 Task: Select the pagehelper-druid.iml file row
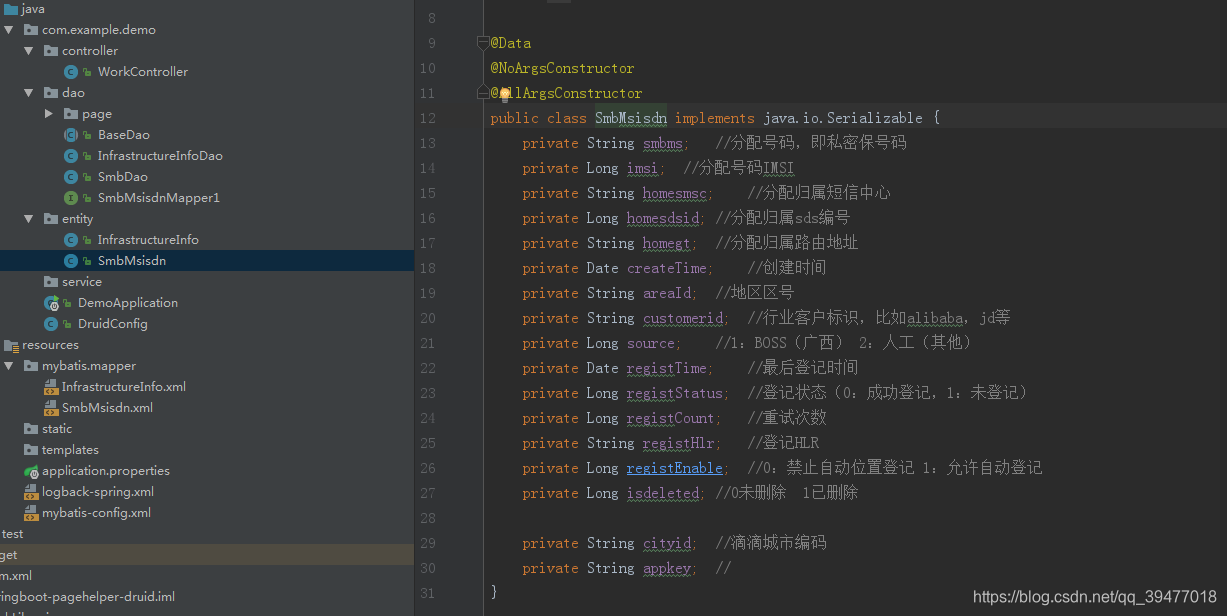coord(206,597)
